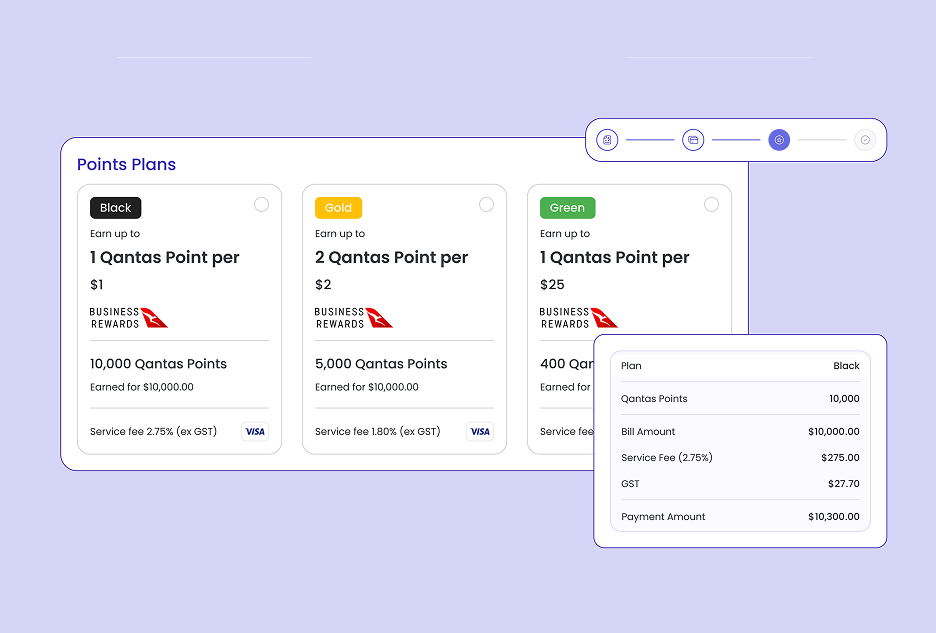Click the GST label in summary
Image resolution: width=936 pixels, height=633 pixels.
pos(630,484)
